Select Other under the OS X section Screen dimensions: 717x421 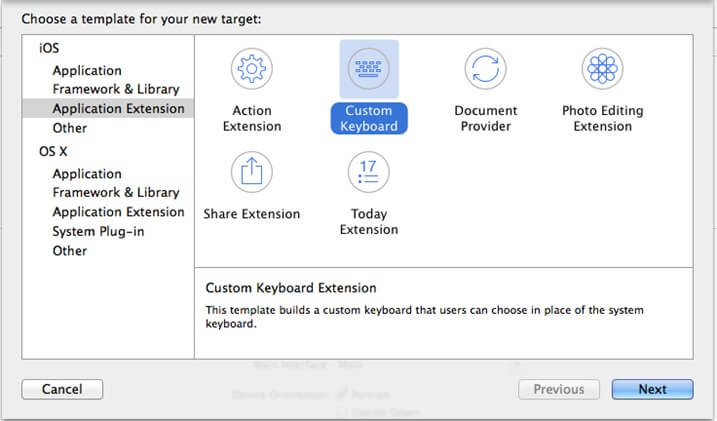pos(70,251)
